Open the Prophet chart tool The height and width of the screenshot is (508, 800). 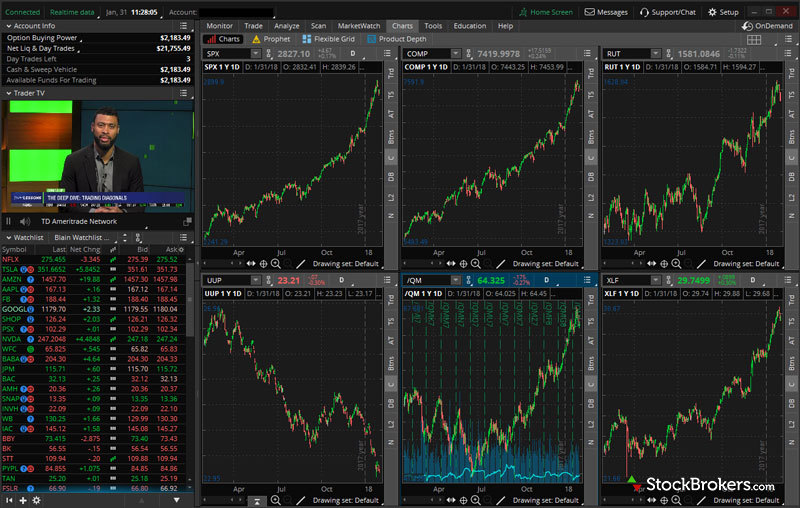(271, 39)
